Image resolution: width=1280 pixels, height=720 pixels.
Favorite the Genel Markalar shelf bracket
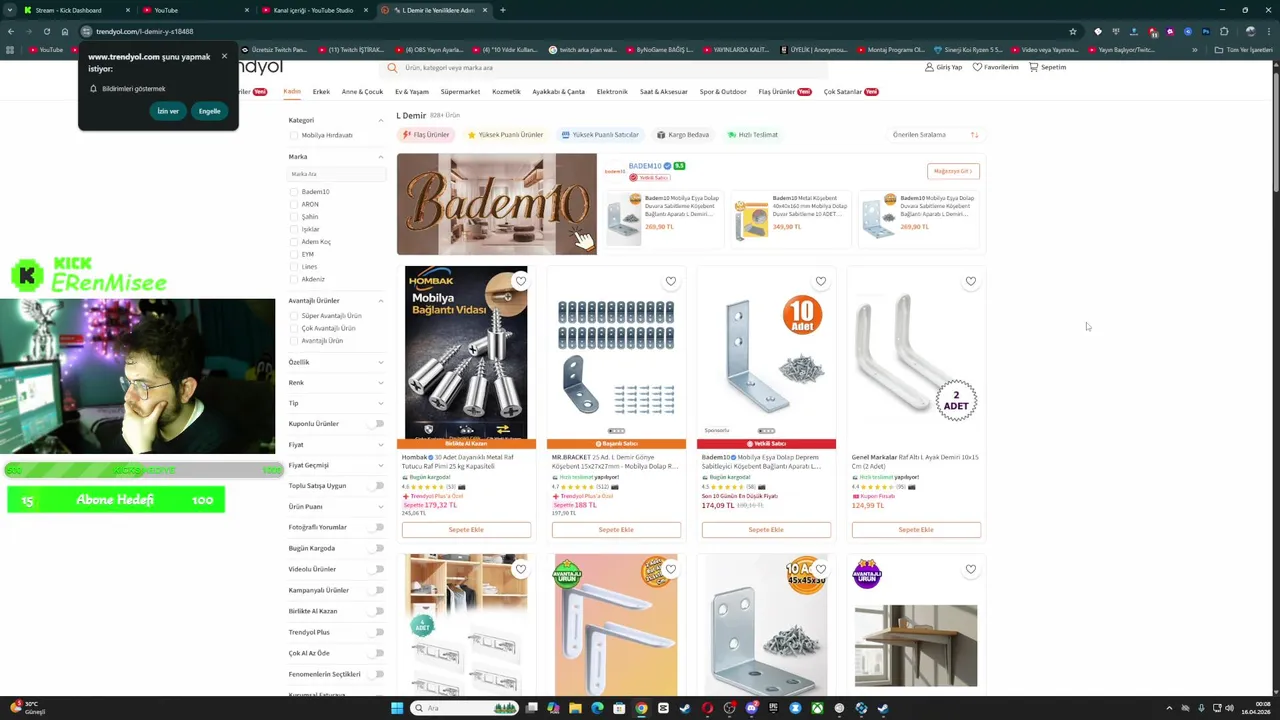click(x=970, y=281)
